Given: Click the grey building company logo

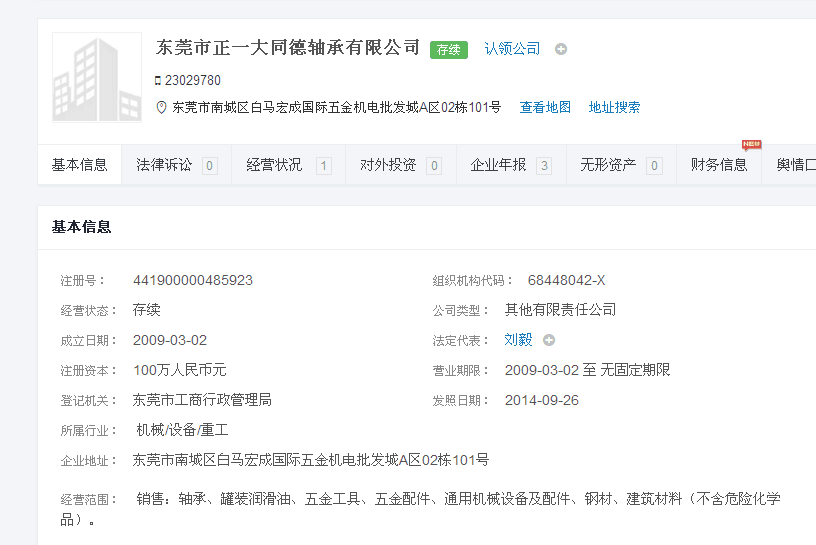Looking at the screenshot, I should [97, 77].
